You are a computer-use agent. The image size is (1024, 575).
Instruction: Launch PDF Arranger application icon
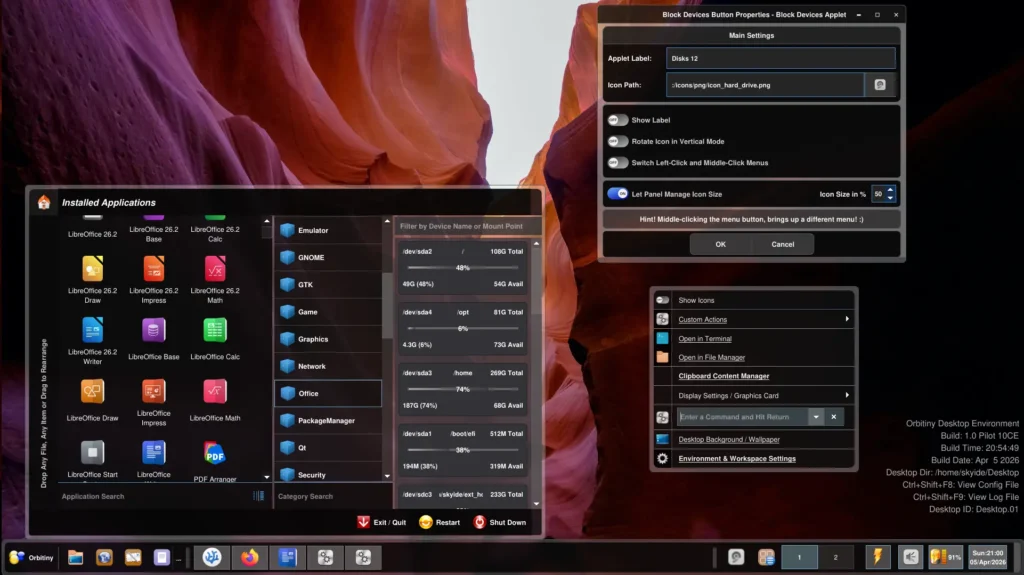click(x=214, y=453)
